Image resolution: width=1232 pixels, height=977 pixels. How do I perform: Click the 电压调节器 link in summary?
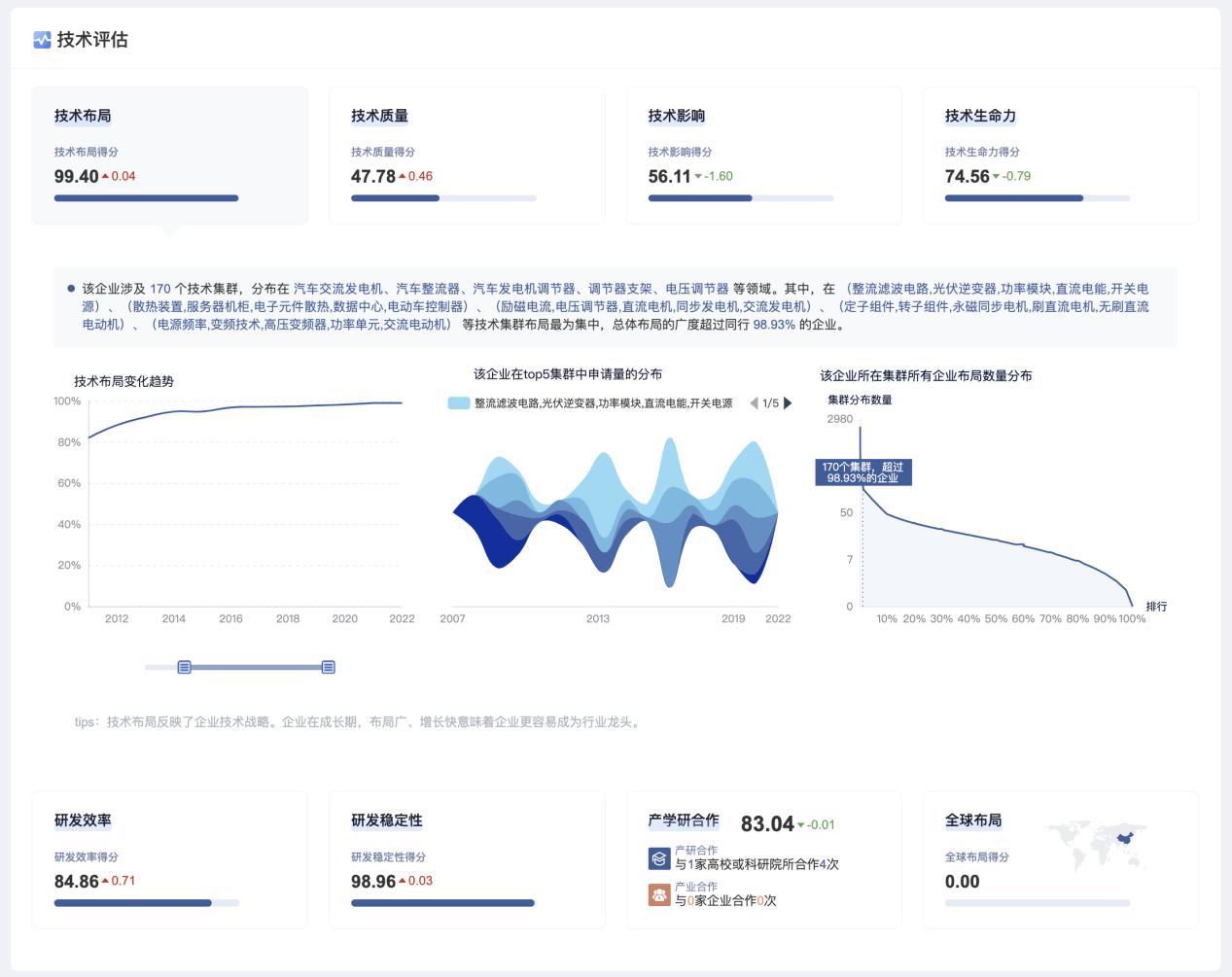(697, 289)
